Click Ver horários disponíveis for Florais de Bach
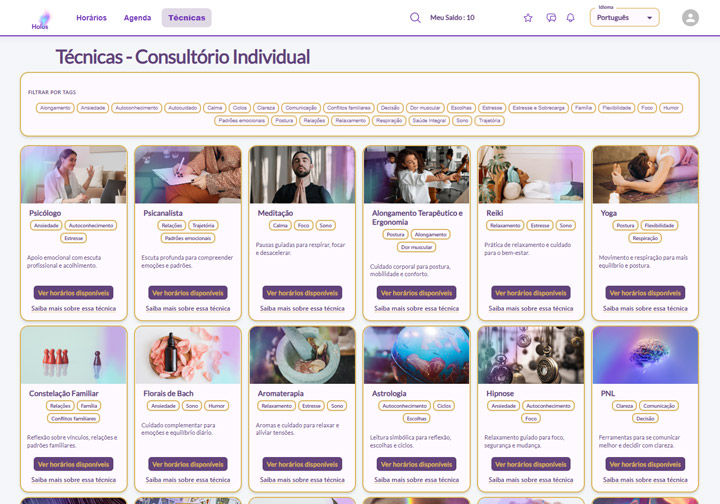 [188, 464]
